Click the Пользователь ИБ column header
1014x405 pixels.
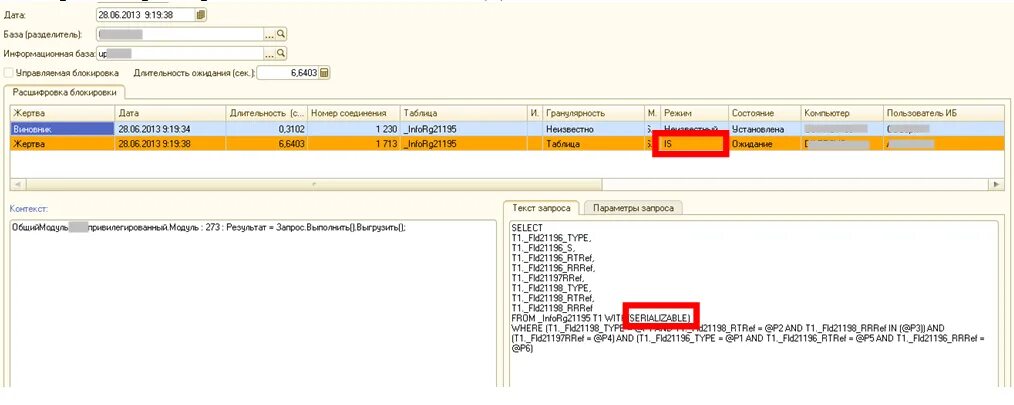click(945, 113)
